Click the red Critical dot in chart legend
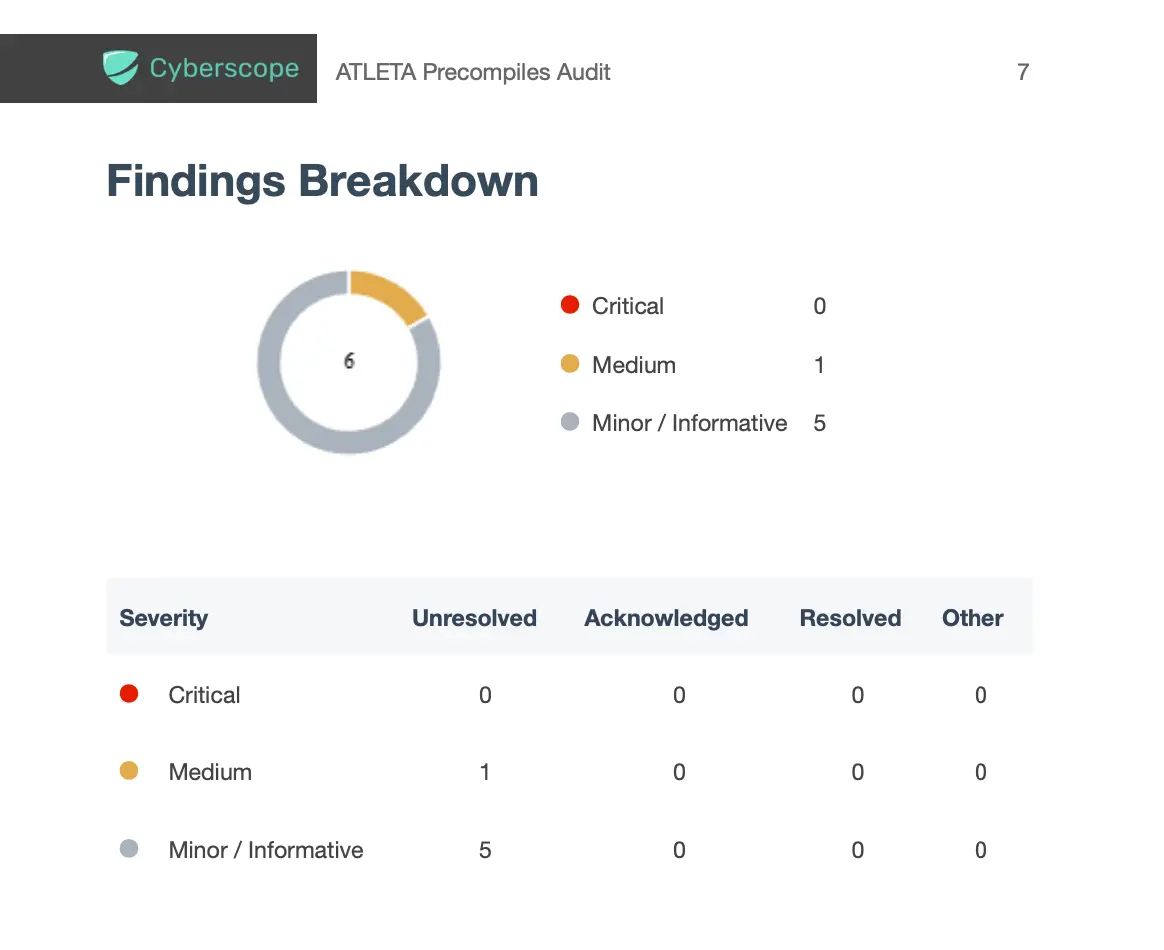The width and height of the screenshot is (1164, 950). [569, 304]
